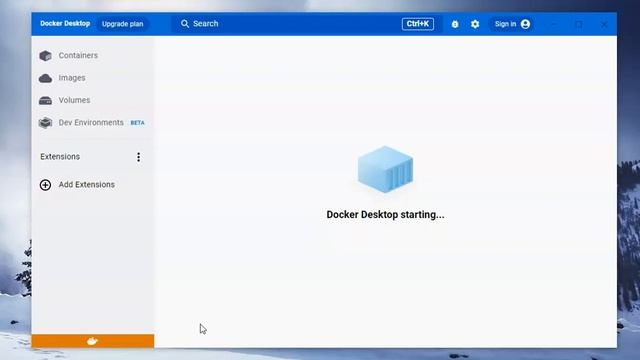Click the Sign in button
Screen dimensions: 640x360
tap(512, 24)
